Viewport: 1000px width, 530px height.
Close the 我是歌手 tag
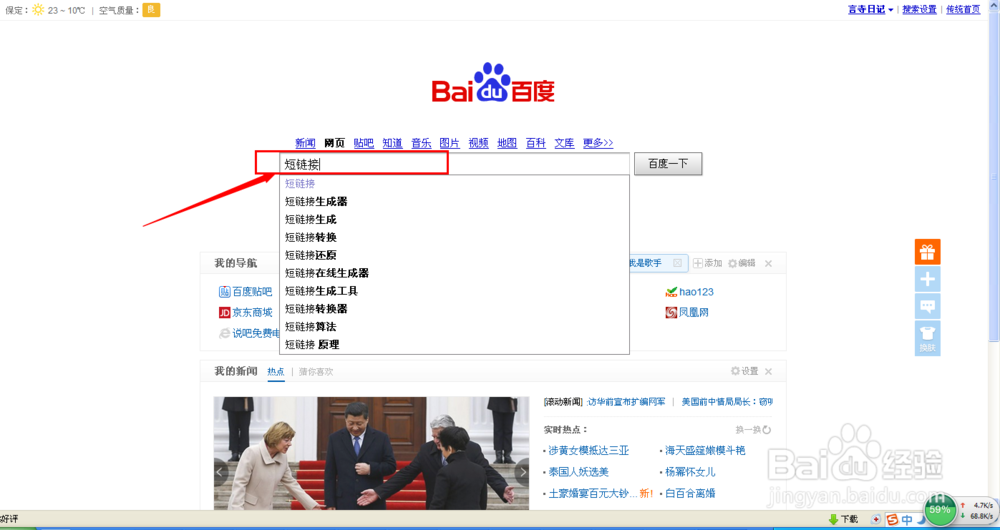pos(677,263)
